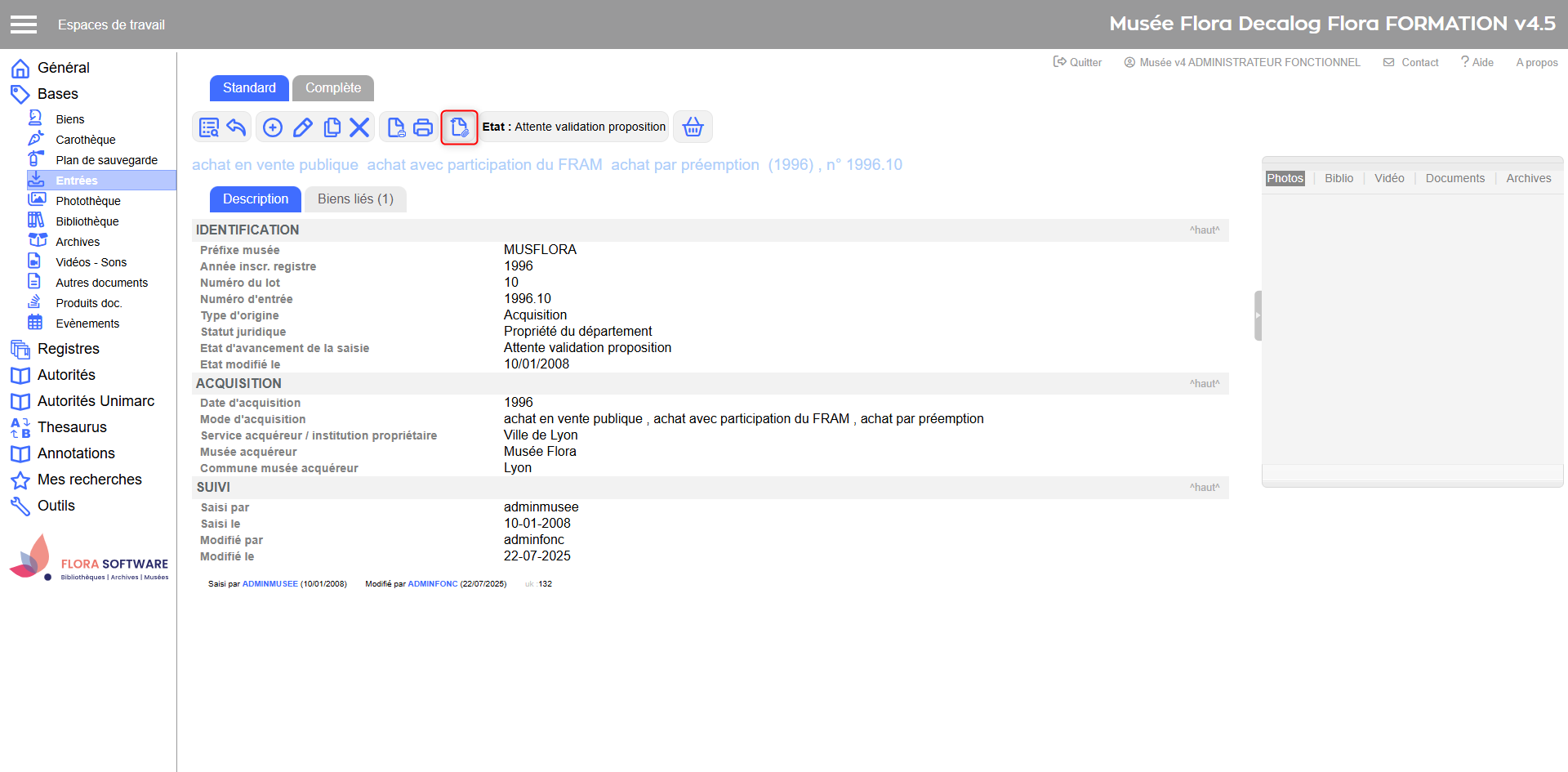Select the Documents tab in the media panel

1454,178
